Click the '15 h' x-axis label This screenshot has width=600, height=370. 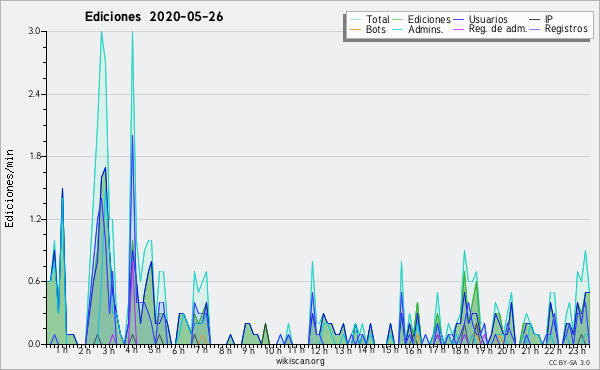[390, 350]
